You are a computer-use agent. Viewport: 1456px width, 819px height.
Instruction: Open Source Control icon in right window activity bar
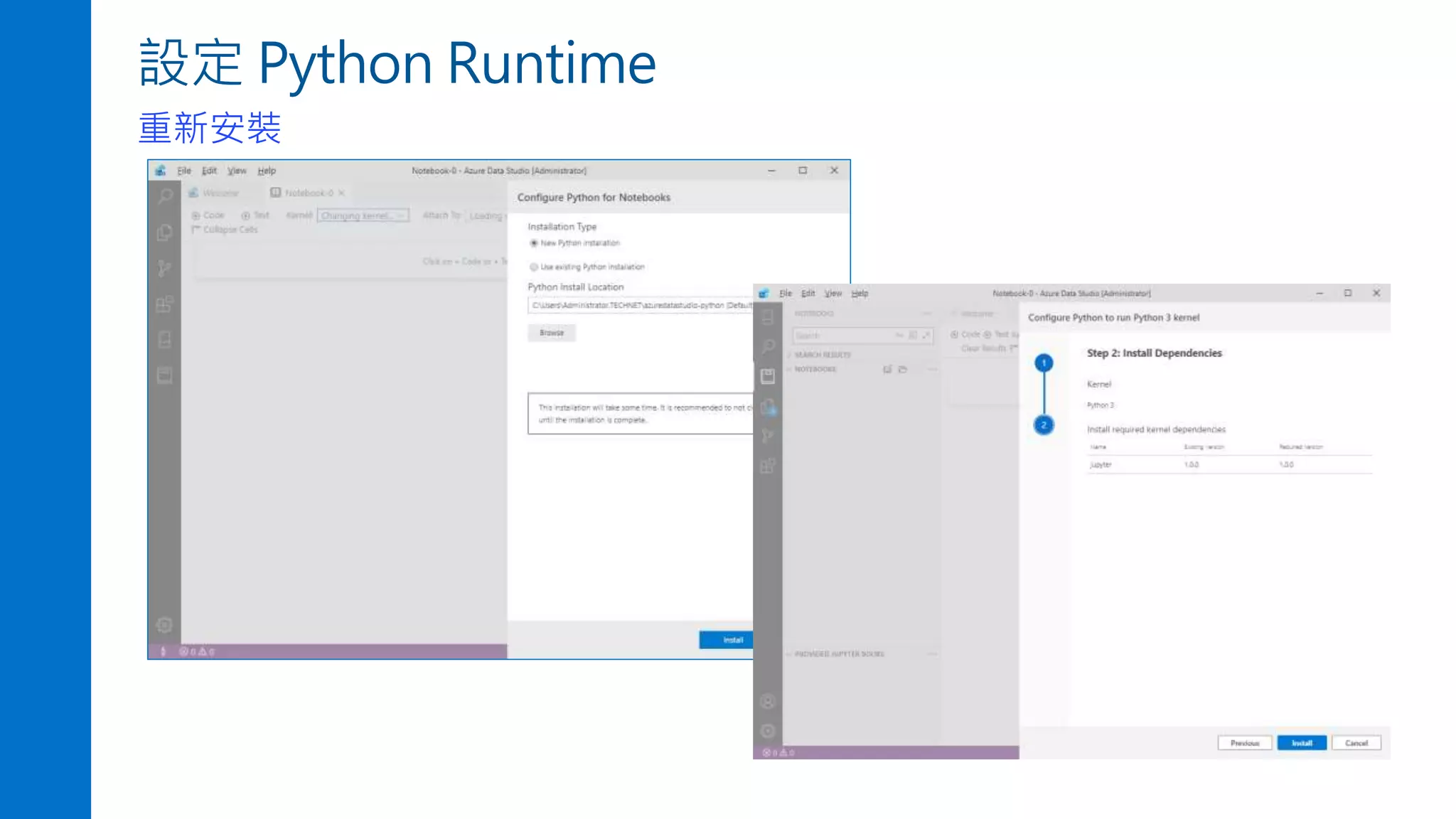[768, 436]
